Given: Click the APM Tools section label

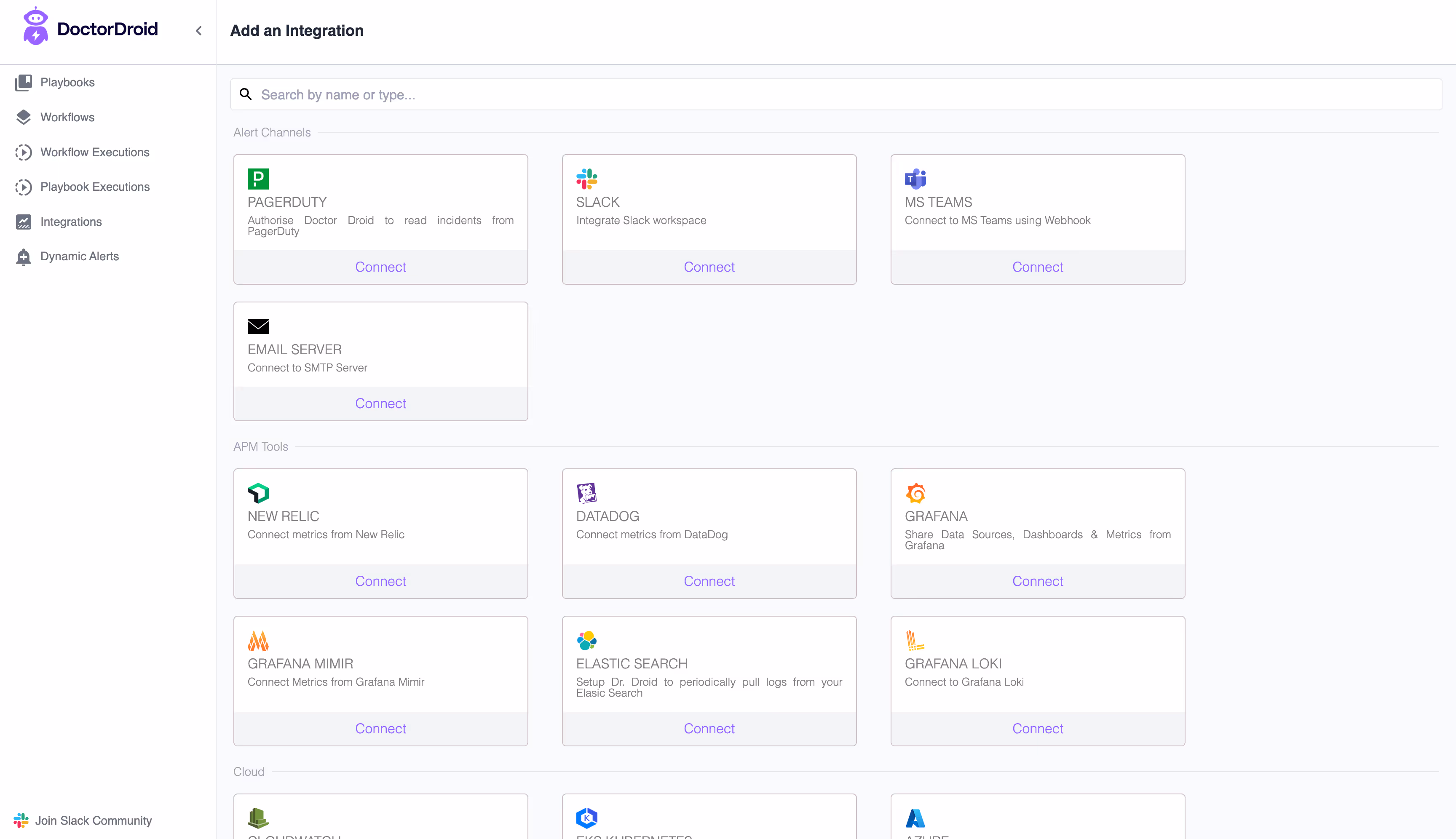Looking at the screenshot, I should pyautogui.click(x=260, y=446).
